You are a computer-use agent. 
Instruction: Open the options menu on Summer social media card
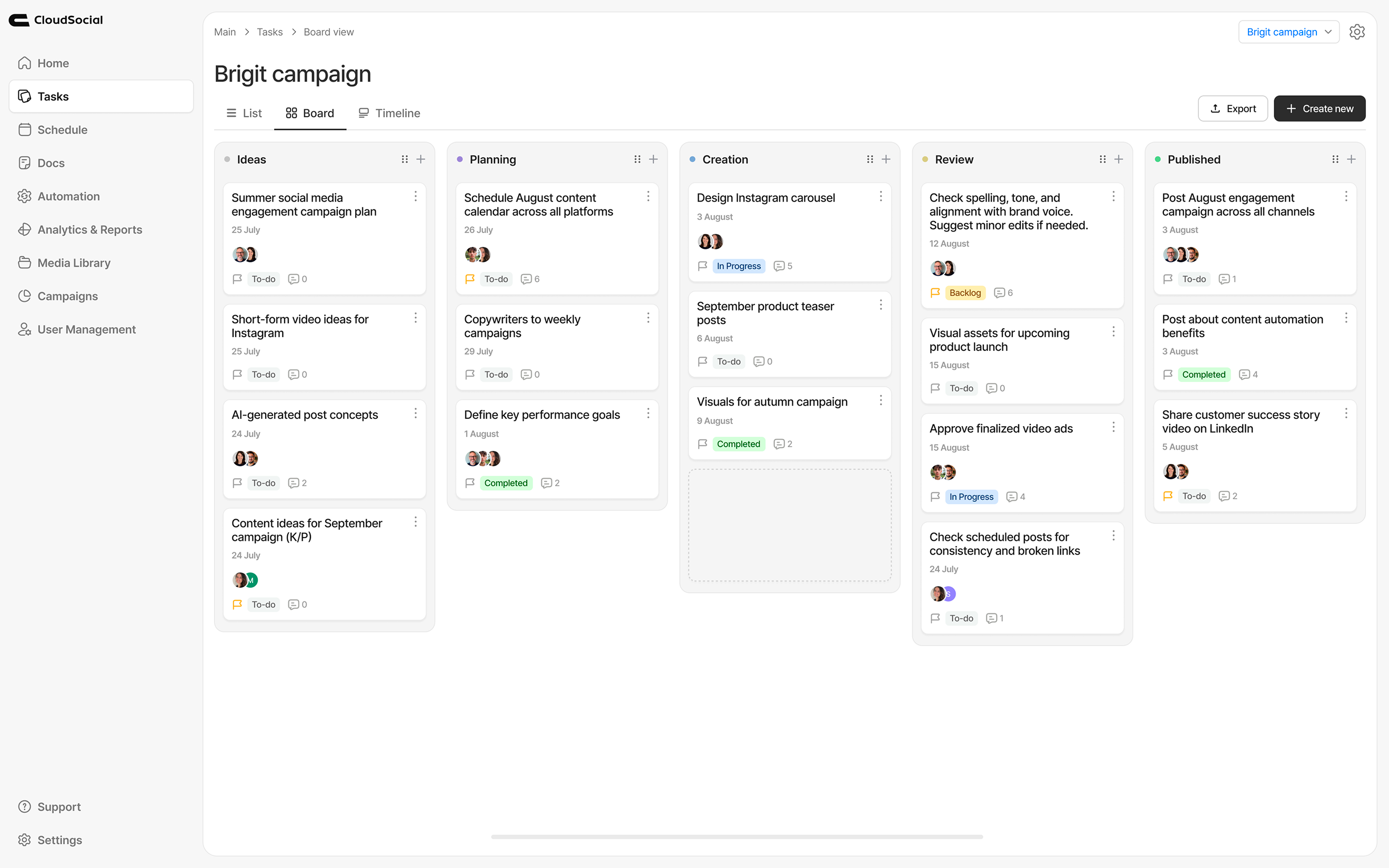[x=416, y=196]
